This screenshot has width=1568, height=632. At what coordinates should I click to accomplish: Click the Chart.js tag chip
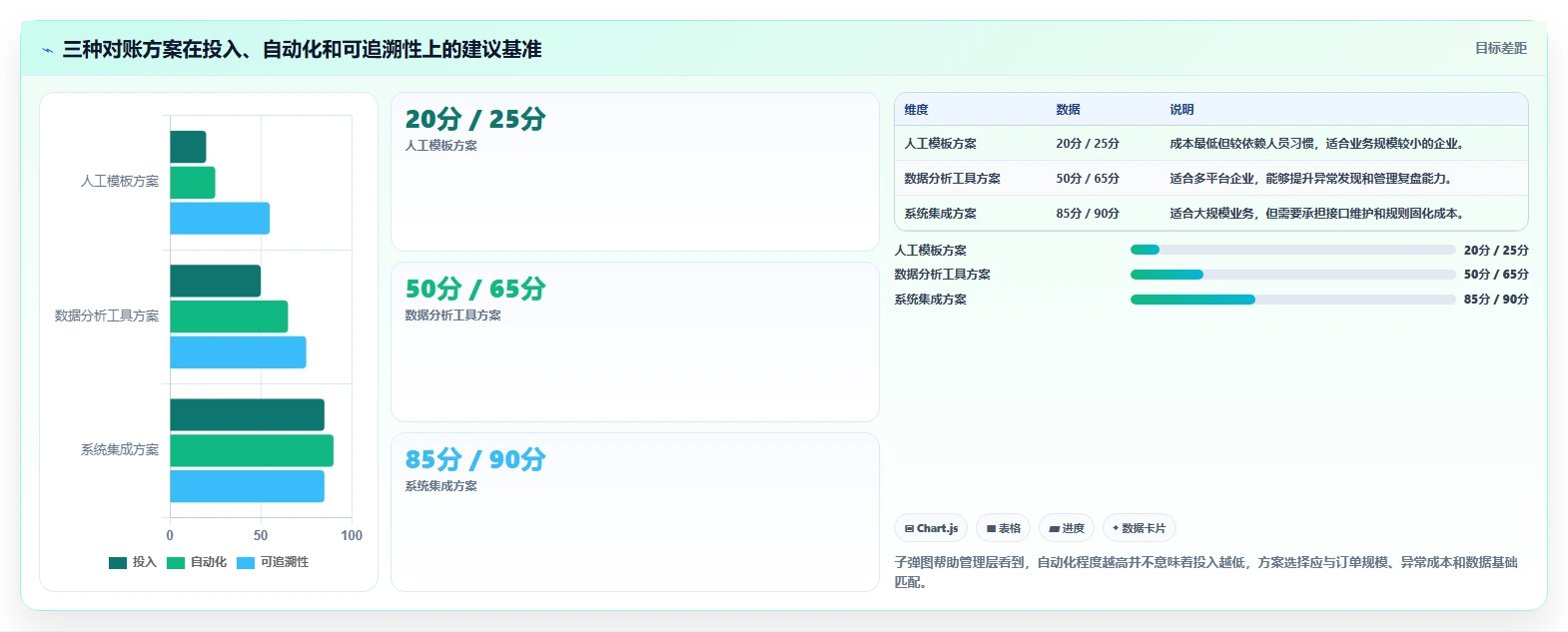931,528
